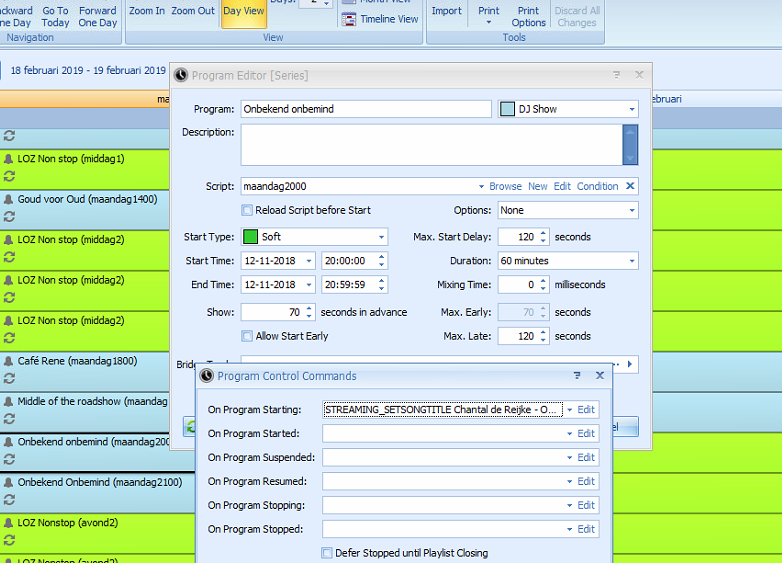Screen dimensions: 782x563
Task: Click the Timeline View icon
Action: (348, 19)
